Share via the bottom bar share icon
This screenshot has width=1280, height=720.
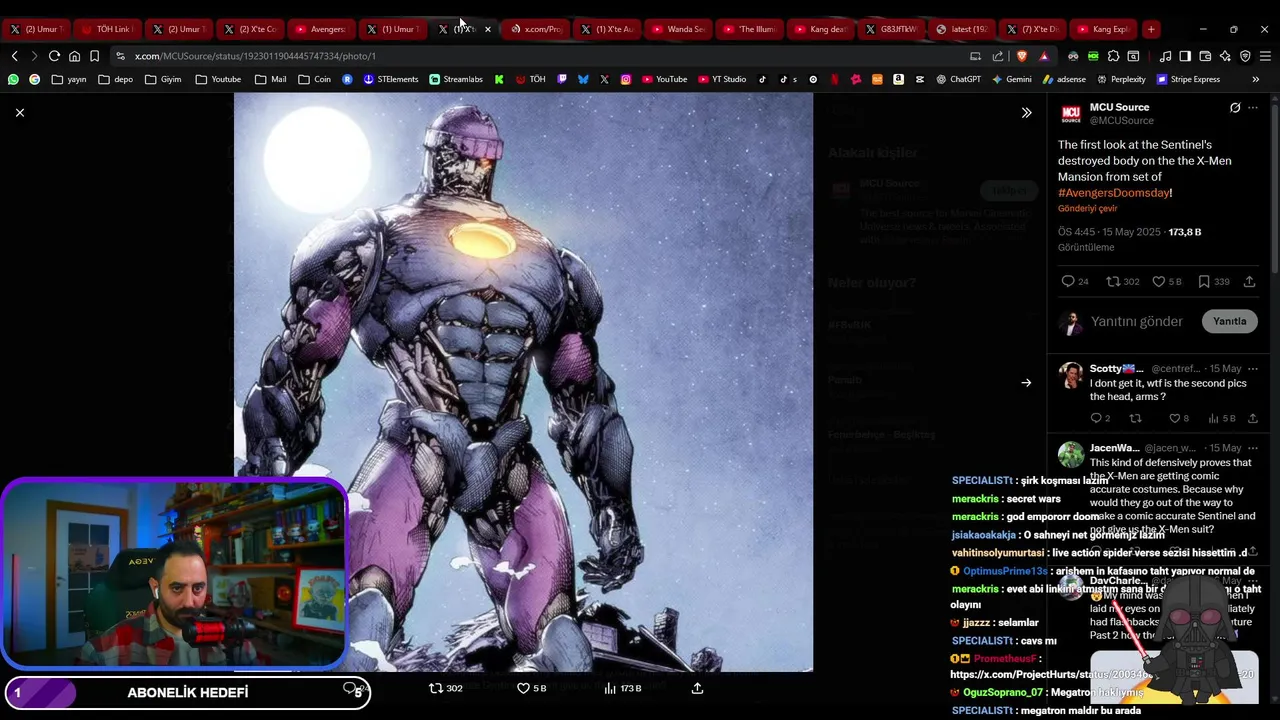coord(697,688)
